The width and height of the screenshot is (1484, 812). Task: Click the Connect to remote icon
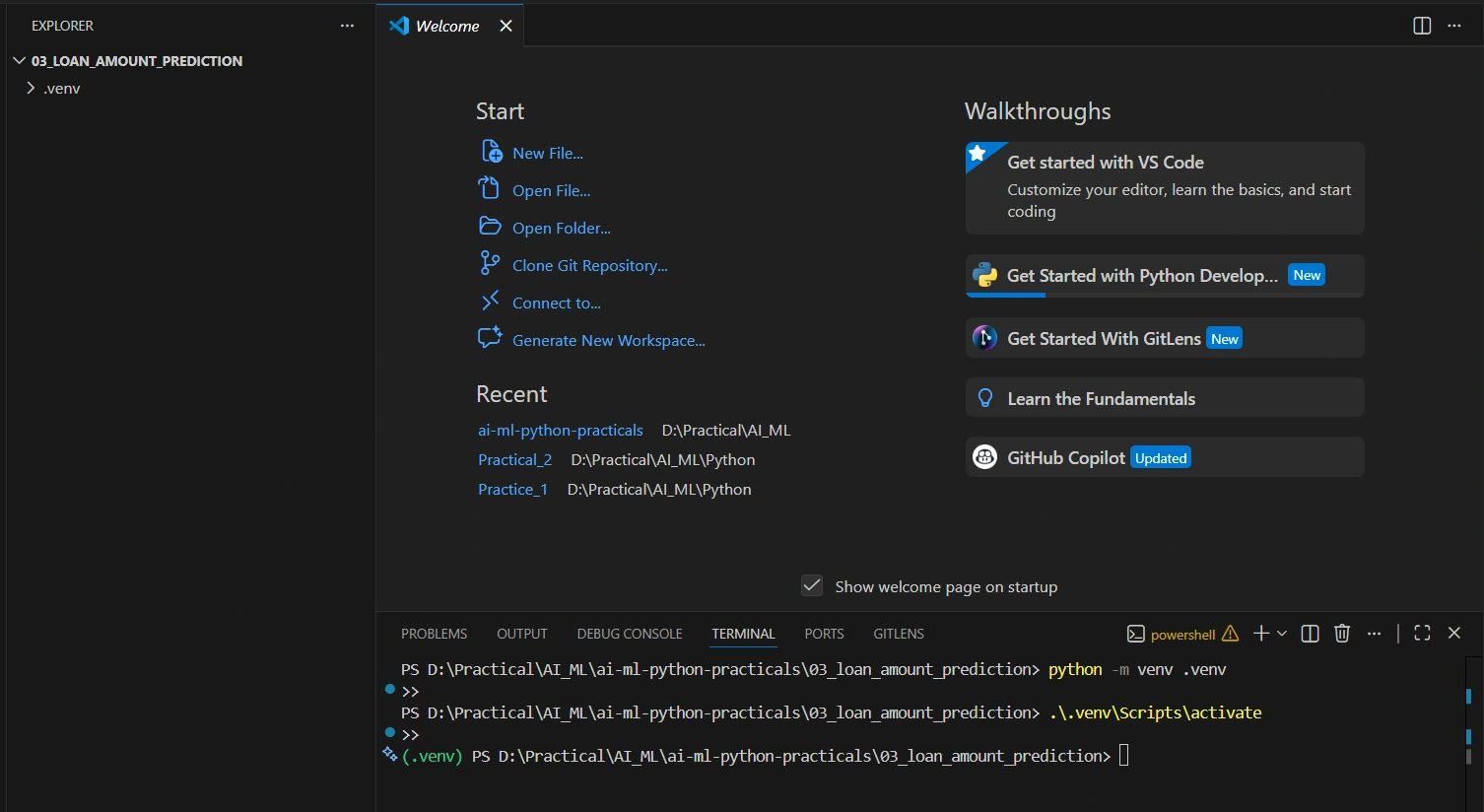point(490,302)
